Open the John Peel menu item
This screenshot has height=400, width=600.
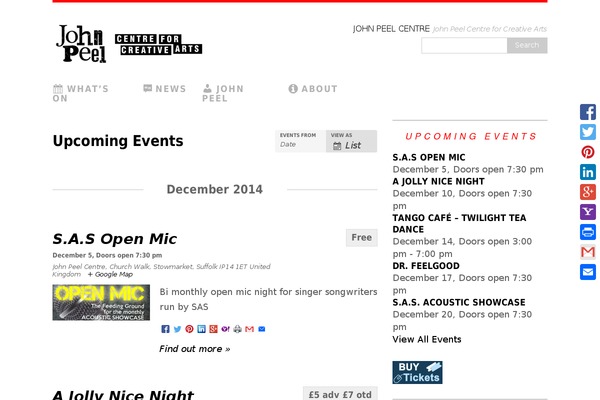point(223,93)
